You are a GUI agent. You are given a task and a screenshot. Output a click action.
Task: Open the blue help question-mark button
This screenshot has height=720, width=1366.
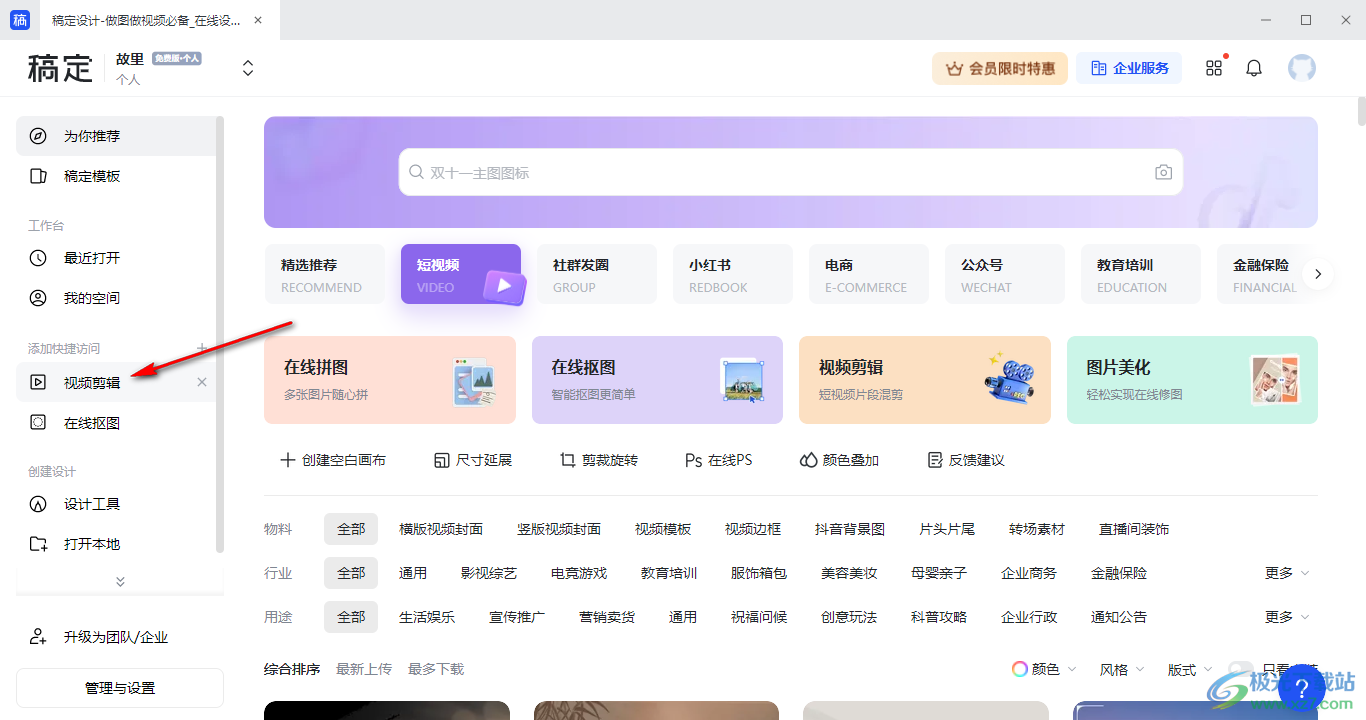click(1301, 688)
